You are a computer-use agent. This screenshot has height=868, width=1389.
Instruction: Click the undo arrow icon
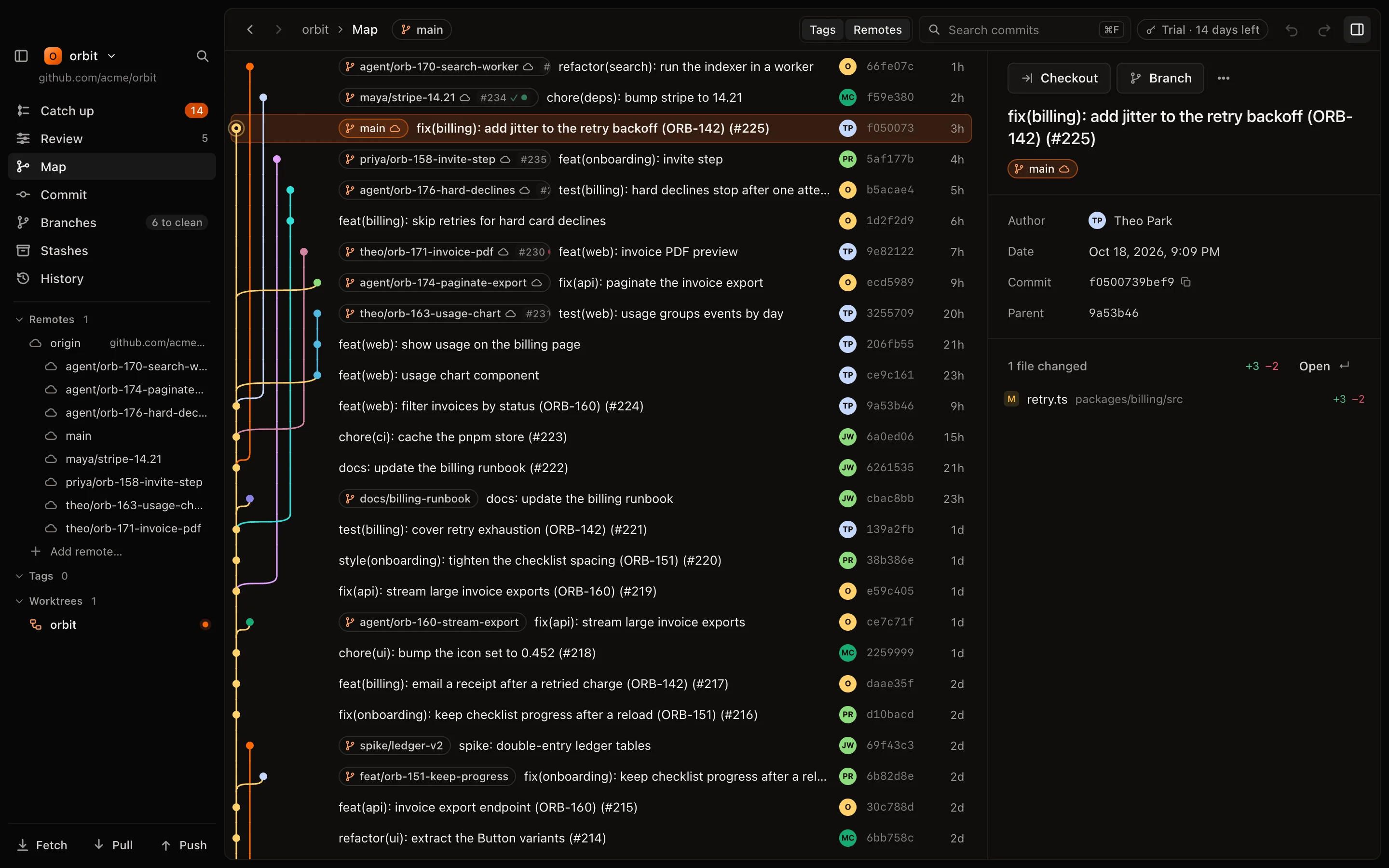click(x=1292, y=30)
